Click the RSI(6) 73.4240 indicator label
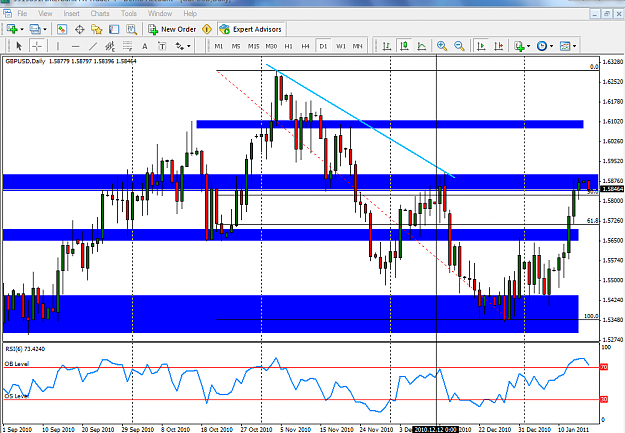The image size is (625, 433). (25, 349)
